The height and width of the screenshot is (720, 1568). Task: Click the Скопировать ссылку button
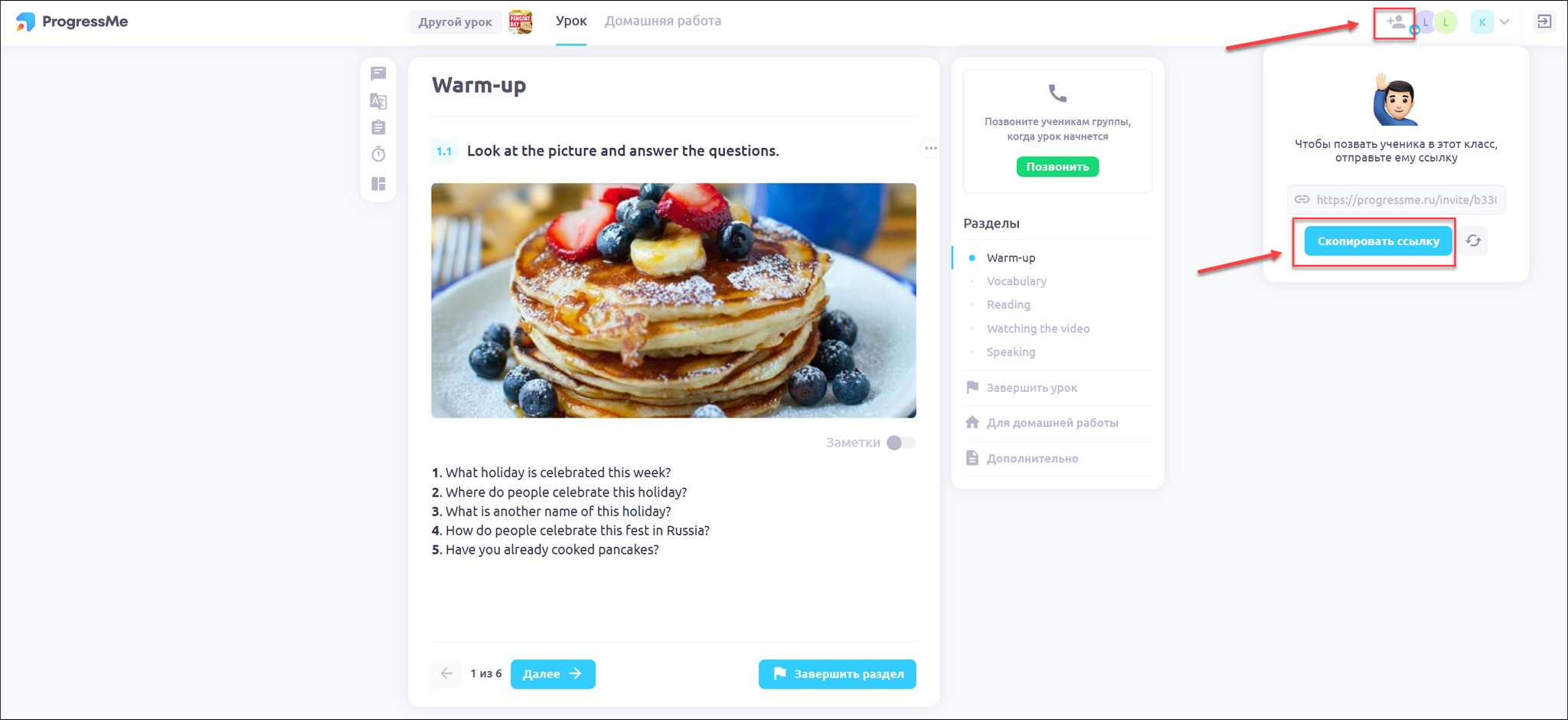click(1378, 241)
